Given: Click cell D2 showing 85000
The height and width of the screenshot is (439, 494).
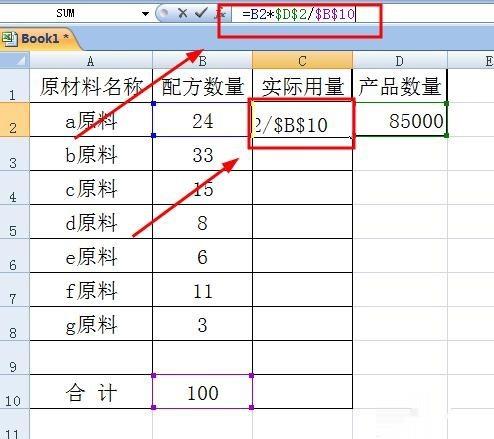Looking at the screenshot, I should [400, 120].
